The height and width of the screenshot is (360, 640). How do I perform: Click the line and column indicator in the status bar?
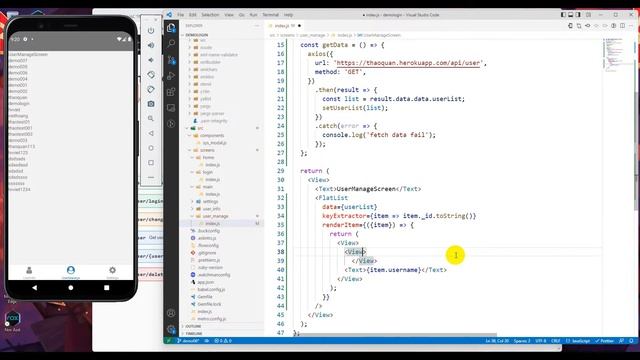tap(497, 340)
